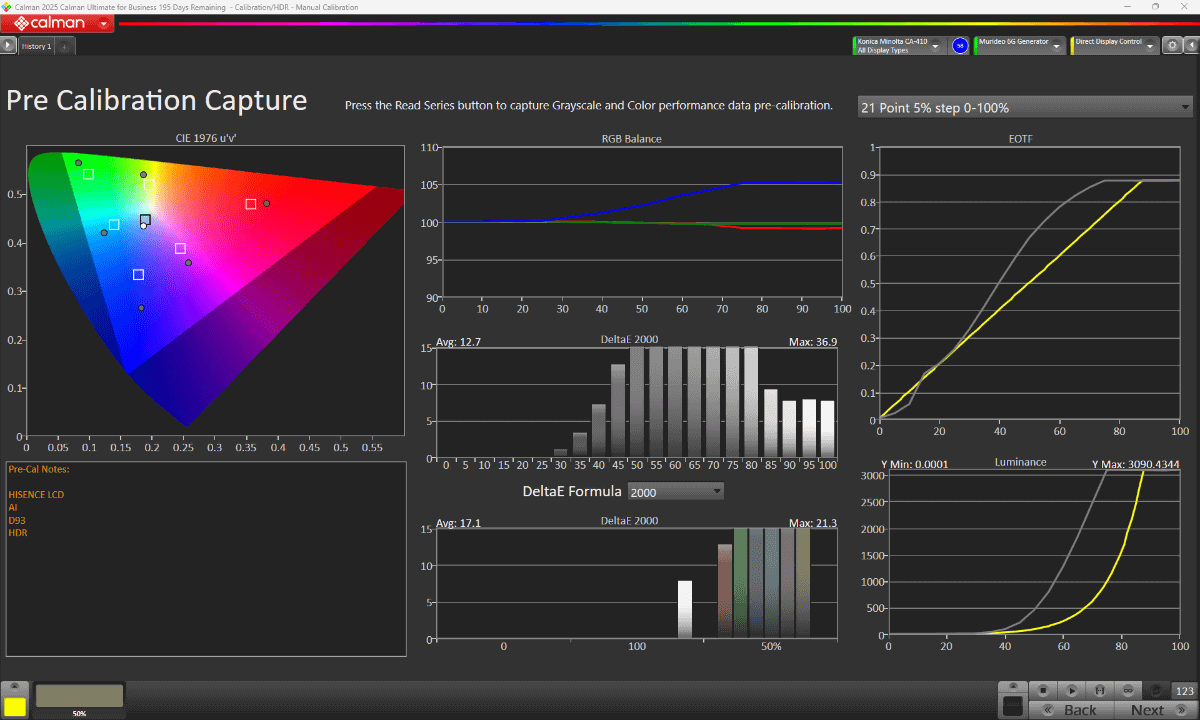
Task: Click the read-interval bracket icon near Next
Action: [x=1100, y=690]
